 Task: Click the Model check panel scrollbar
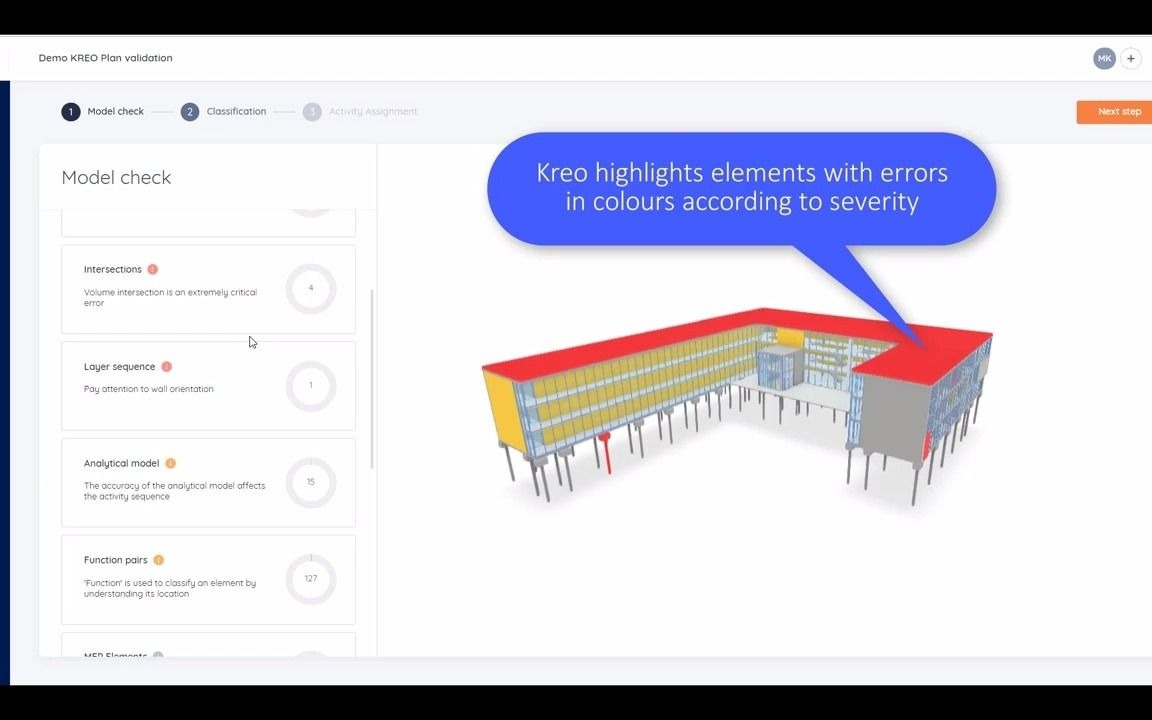coord(372,378)
